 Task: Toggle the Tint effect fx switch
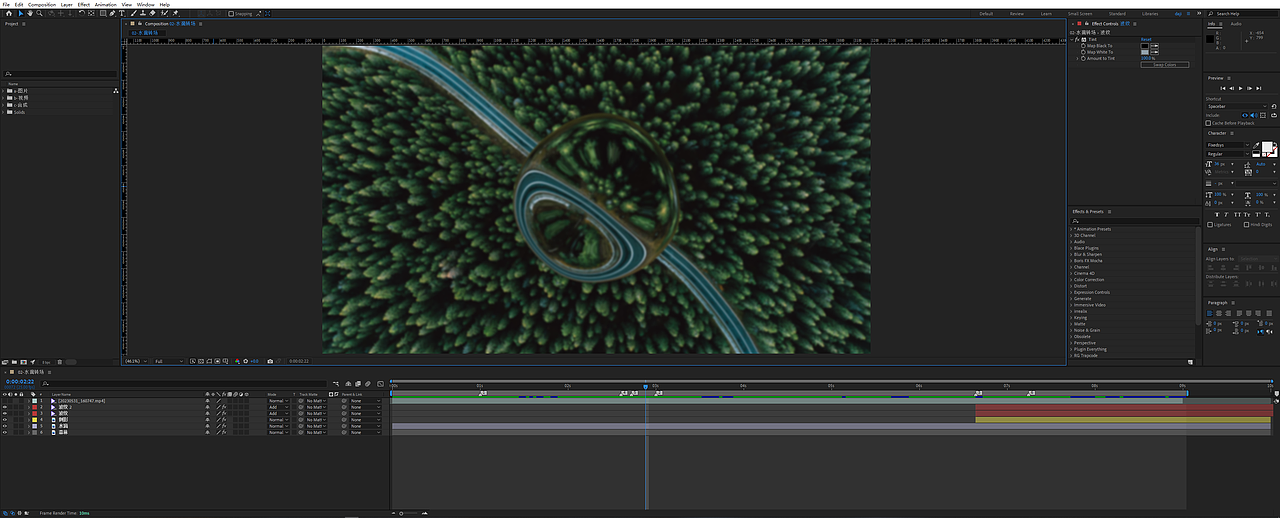(1077, 39)
